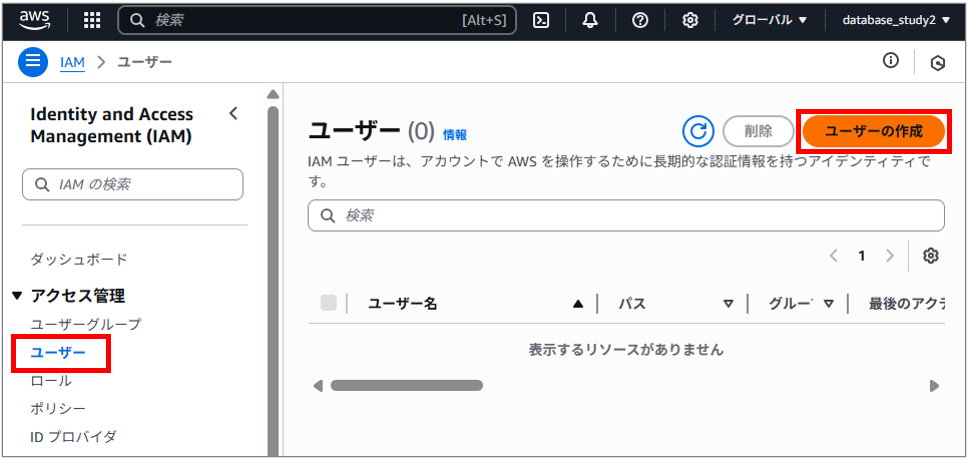Open table preferences gear icon
Image resolution: width=969 pixels, height=459 pixels.
coord(931,256)
